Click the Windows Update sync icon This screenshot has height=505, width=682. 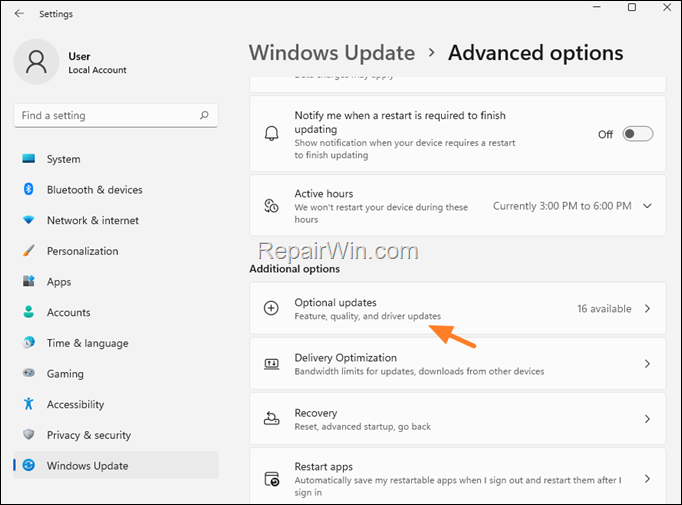(29, 465)
